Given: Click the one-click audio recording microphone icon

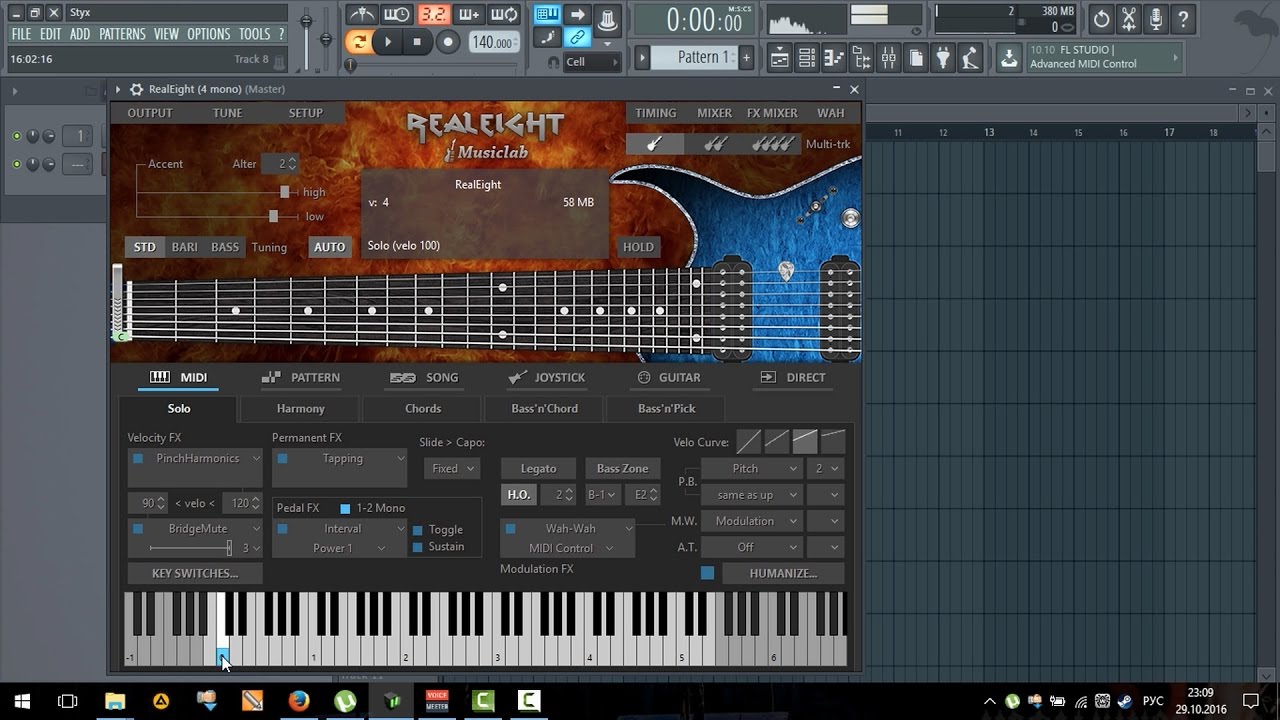Looking at the screenshot, I should [x=1156, y=18].
